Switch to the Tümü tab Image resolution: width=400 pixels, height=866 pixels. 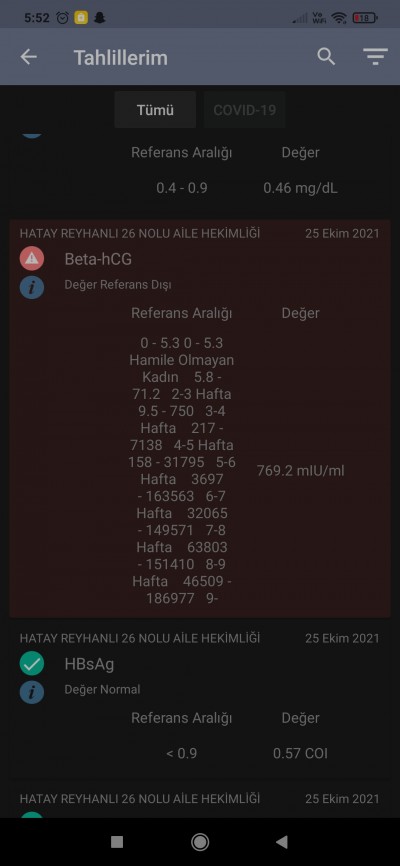[155, 110]
